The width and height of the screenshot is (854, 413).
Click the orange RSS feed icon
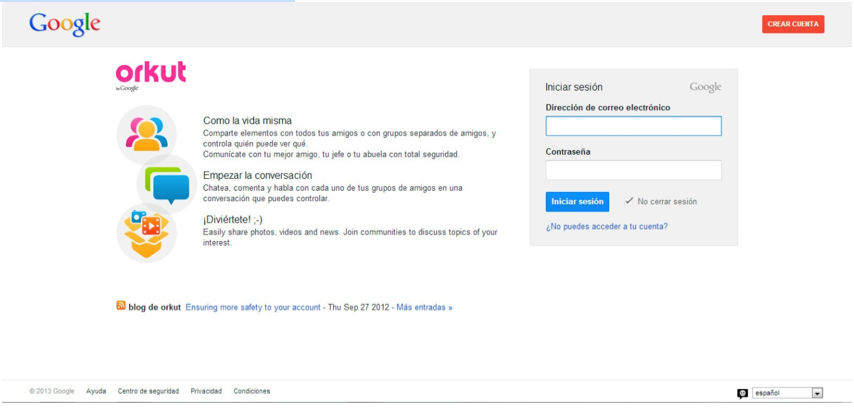pyautogui.click(x=121, y=306)
